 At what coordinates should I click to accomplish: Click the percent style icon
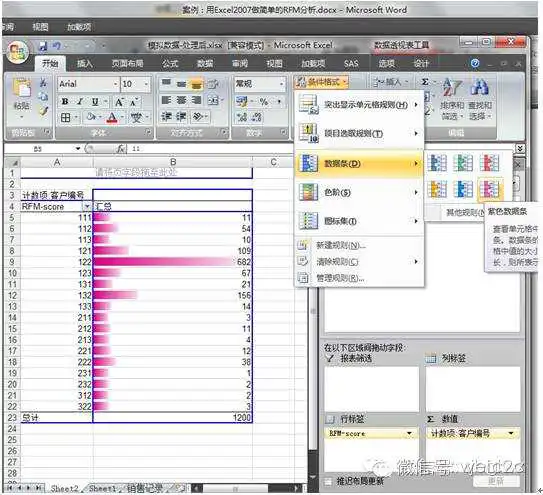tap(264, 101)
